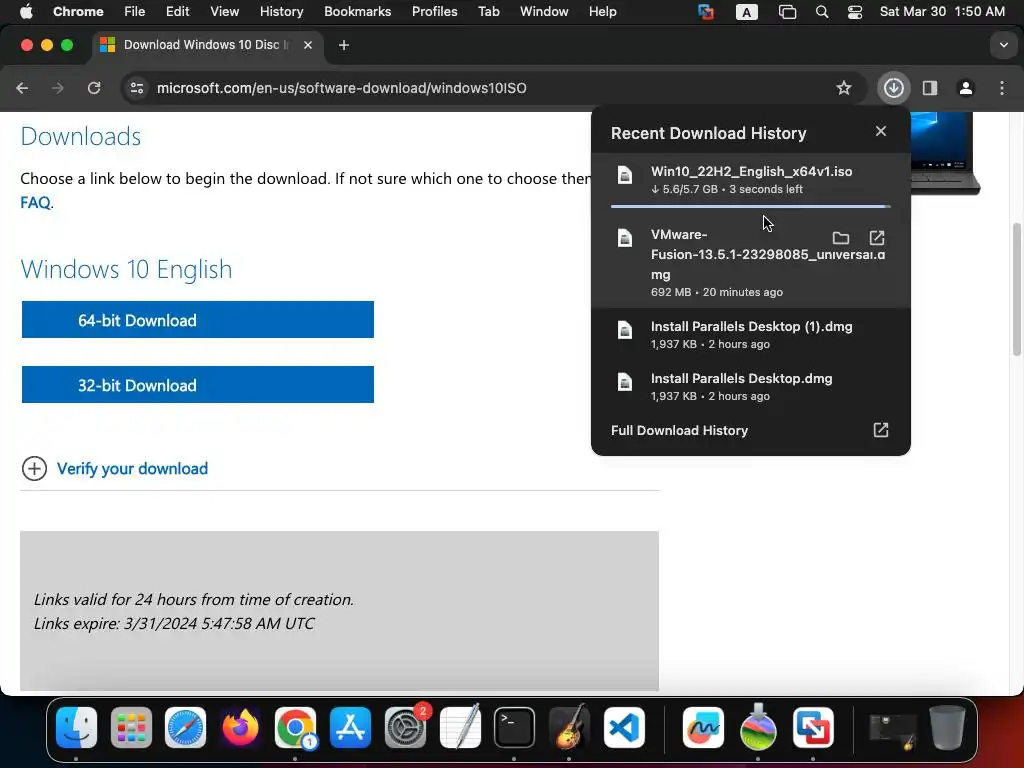
Task: Open Control Center in menu bar
Action: click(x=854, y=12)
